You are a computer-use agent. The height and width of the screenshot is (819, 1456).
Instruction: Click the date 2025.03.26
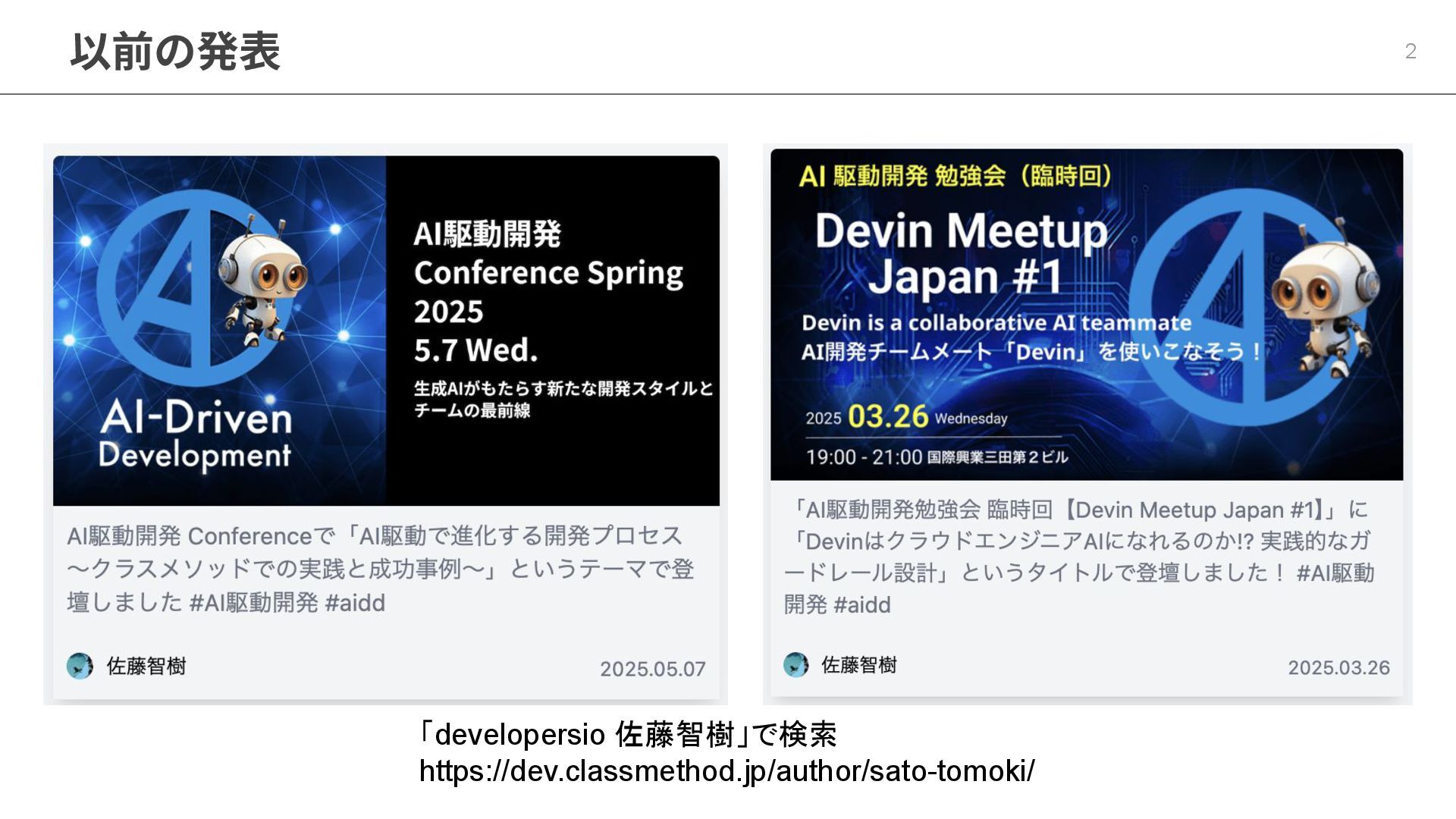[1338, 667]
